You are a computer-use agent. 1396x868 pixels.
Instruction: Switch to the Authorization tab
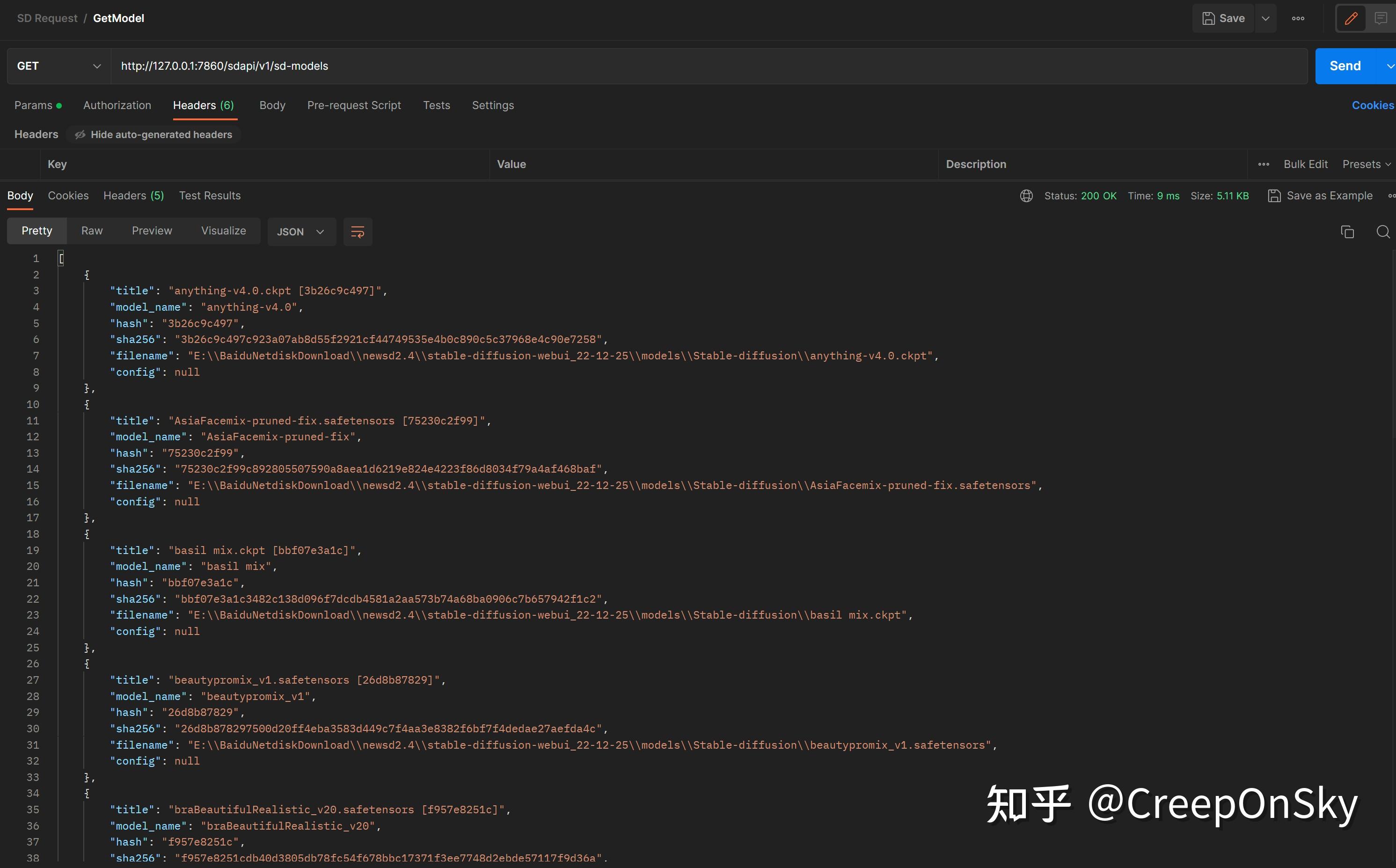pos(117,105)
